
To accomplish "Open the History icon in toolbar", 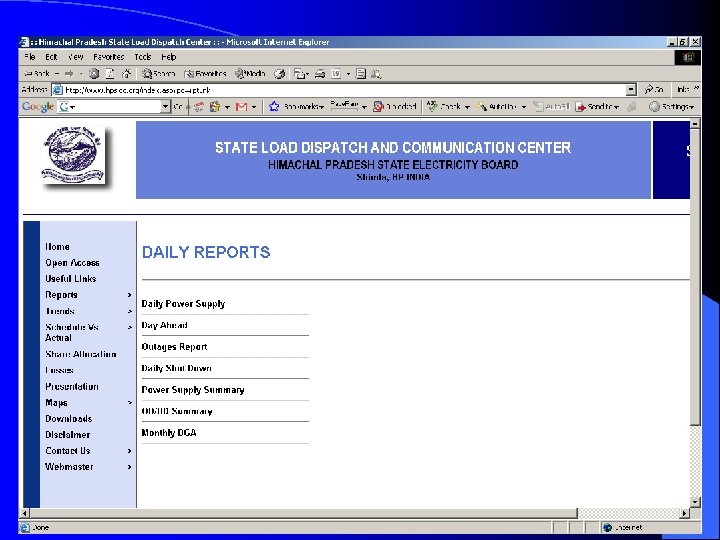I will click(279, 73).
